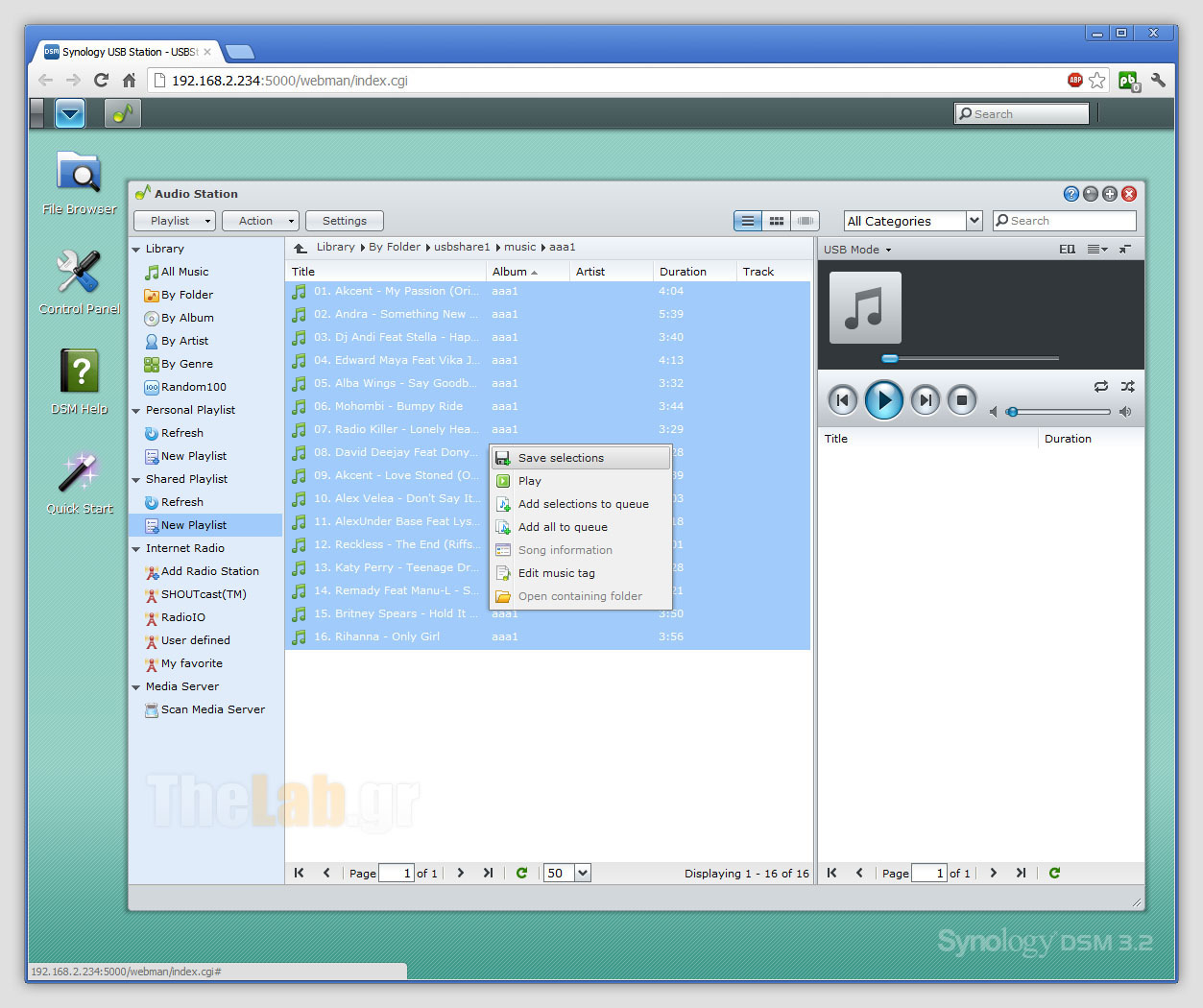Collapse the Personal Playlist section
Image resolution: width=1203 pixels, height=1008 pixels.
point(136,411)
